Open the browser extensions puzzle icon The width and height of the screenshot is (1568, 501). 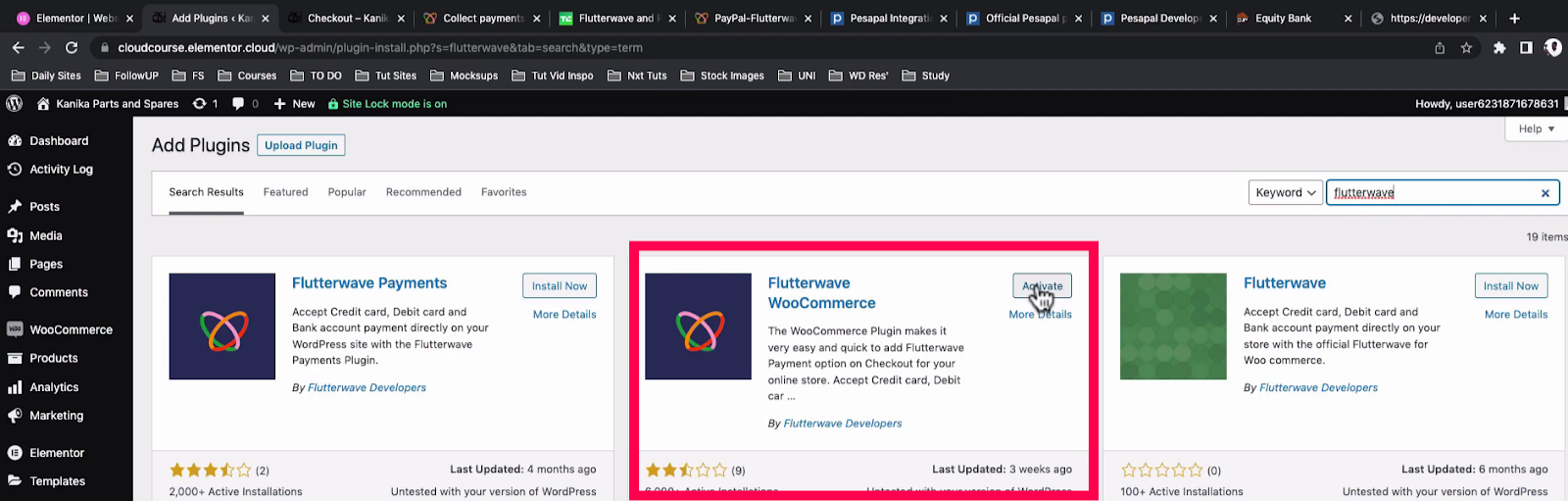[1499, 47]
